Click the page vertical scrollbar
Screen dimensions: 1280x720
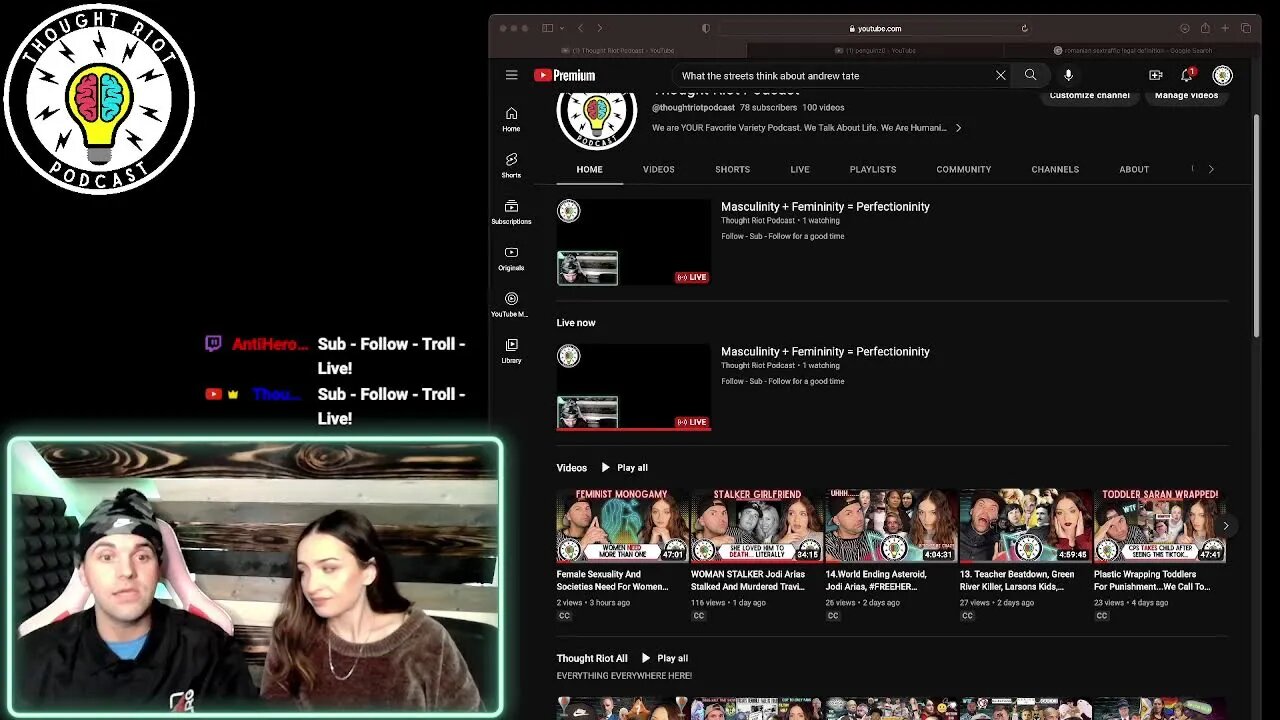[x=1257, y=225]
